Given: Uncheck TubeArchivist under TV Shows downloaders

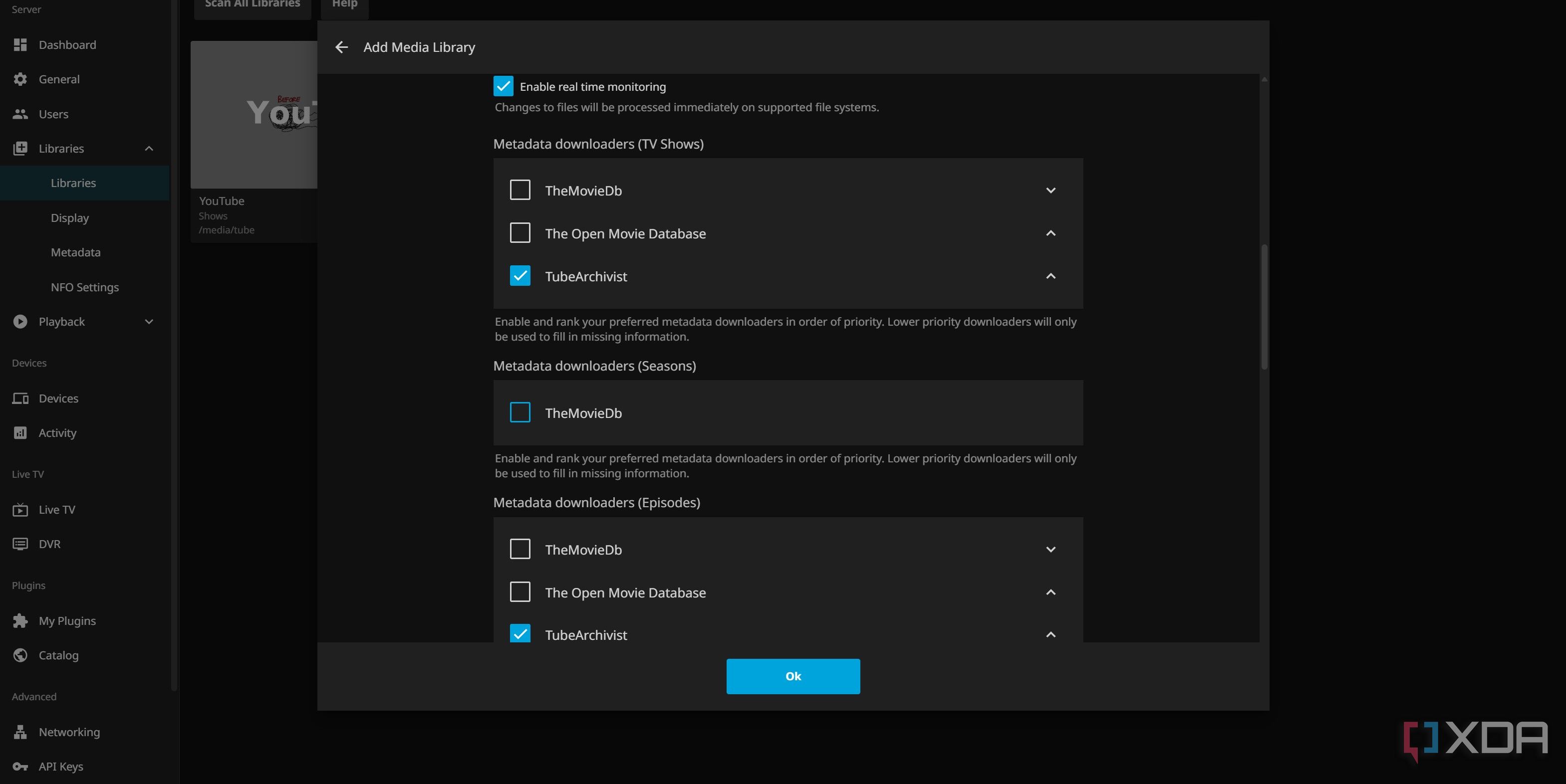Looking at the screenshot, I should click(520, 276).
